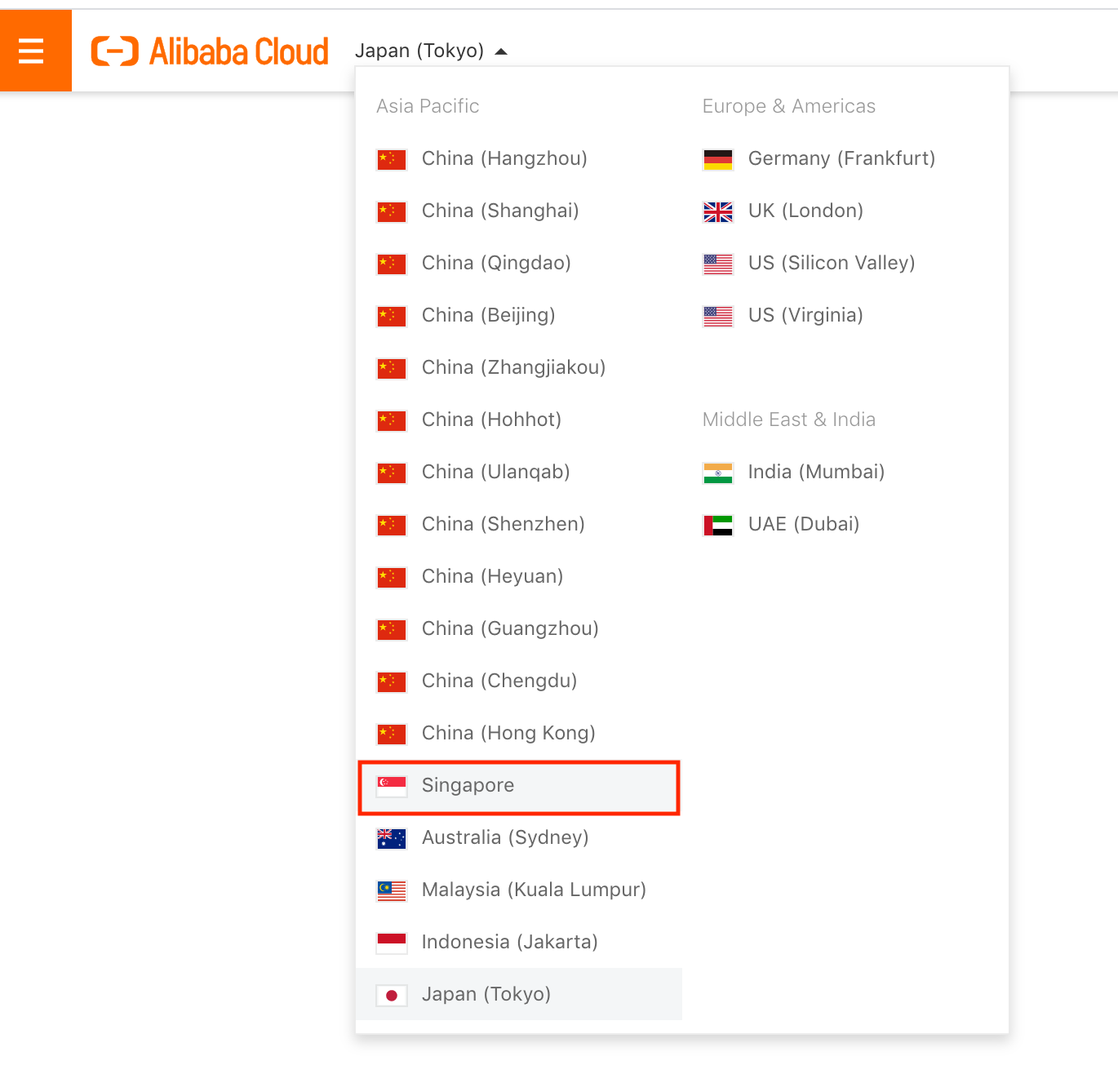Click the India flag icon
The width and height of the screenshot is (1118, 1092).
(717, 473)
